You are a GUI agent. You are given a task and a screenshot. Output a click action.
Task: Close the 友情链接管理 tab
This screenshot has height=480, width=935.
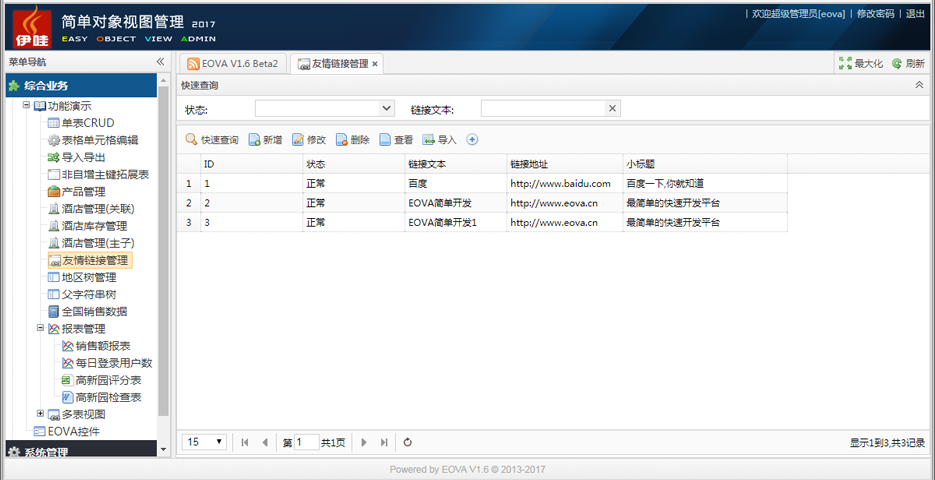[x=375, y=64]
